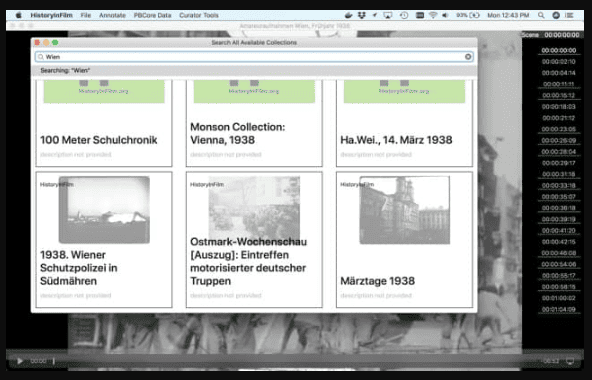Jump to scene timecode 00:00:04:14
592x380 pixels.
click(559, 73)
